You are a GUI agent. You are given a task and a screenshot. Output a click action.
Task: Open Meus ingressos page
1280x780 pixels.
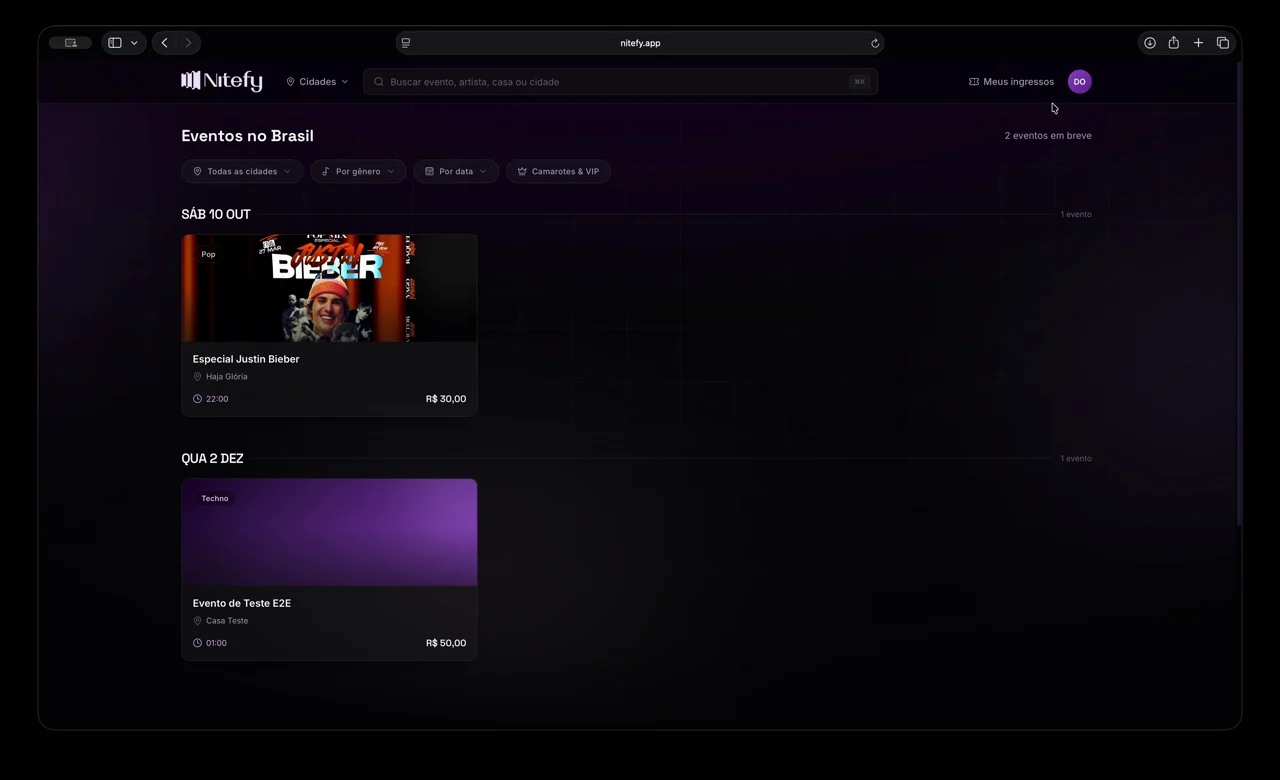pyautogui.click(x=1011, y=82)
